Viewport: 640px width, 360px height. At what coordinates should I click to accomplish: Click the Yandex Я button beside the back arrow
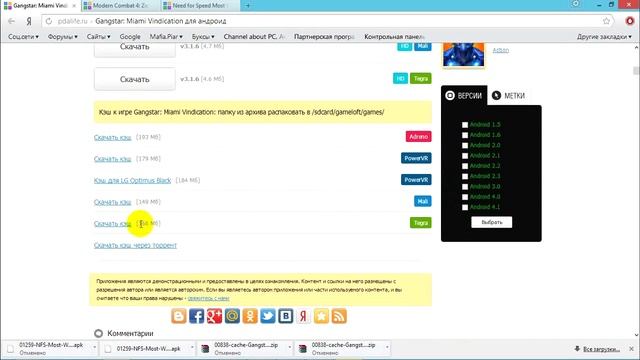(x=29, y=21)
